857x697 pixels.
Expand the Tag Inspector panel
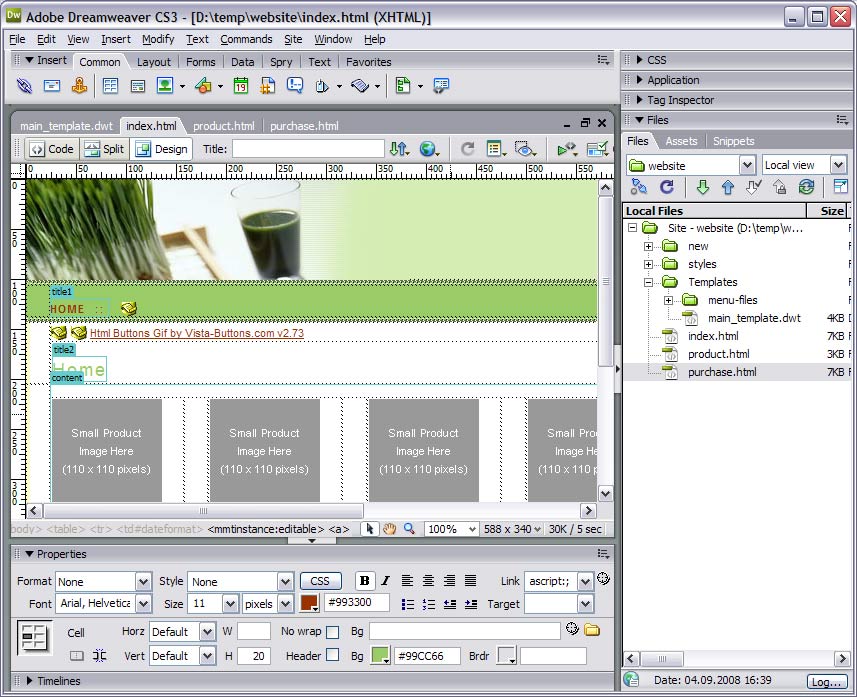click(639, 99)
